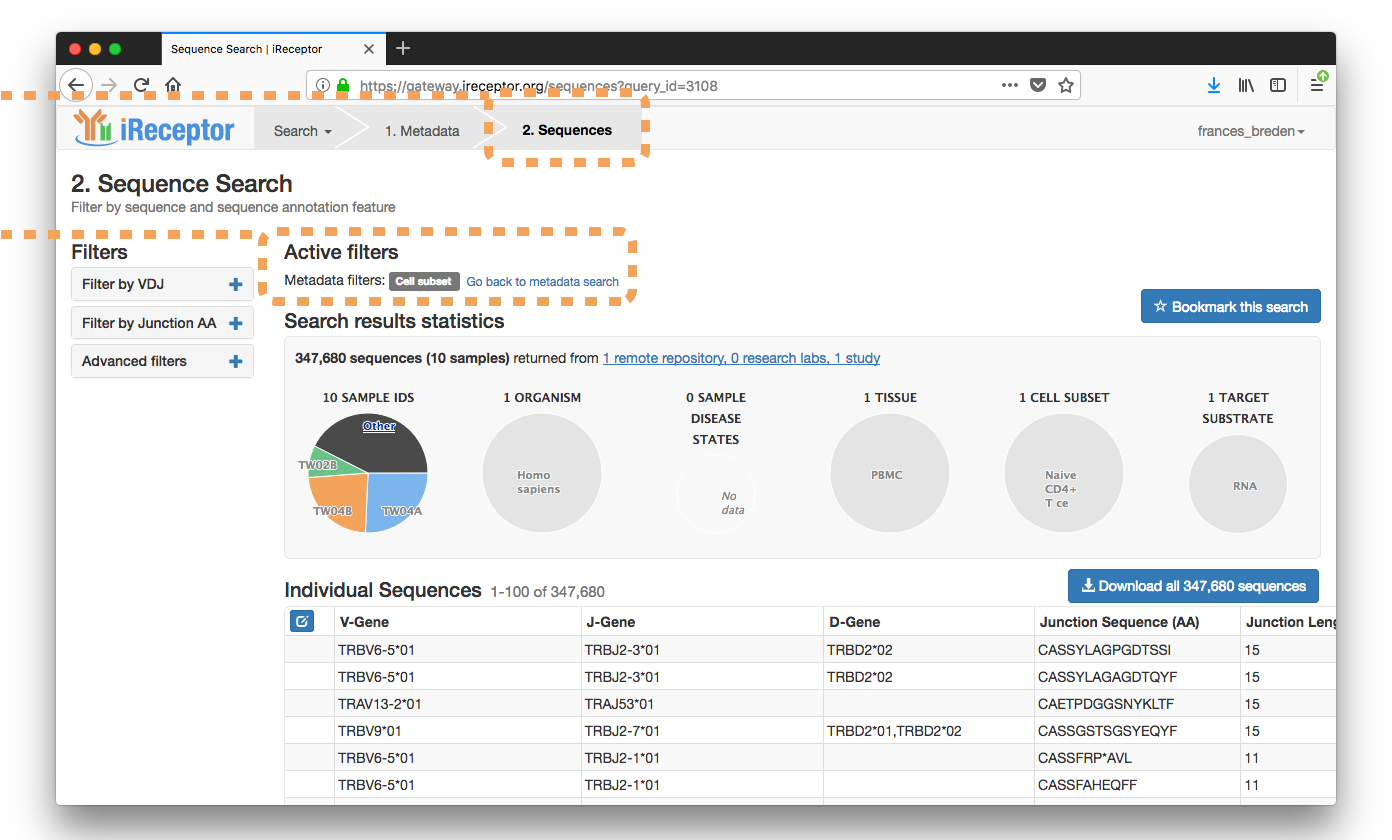Open the Firefox library icon
This screenshot has width=1392, height=840.
[x=1246, y=86]
